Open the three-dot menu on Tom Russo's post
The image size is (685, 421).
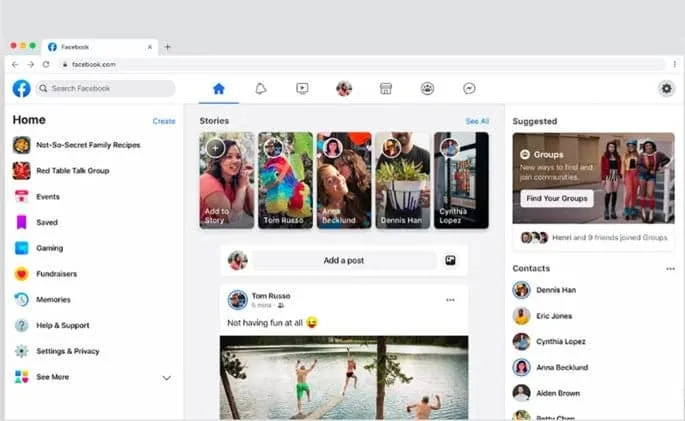click(450, 300)
